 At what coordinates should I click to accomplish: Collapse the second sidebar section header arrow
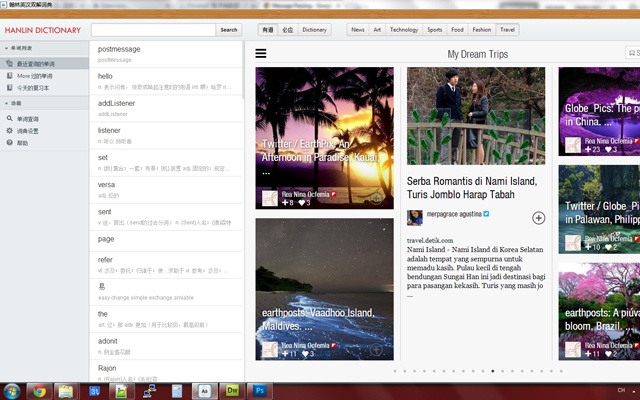click(x=6, y=103)
